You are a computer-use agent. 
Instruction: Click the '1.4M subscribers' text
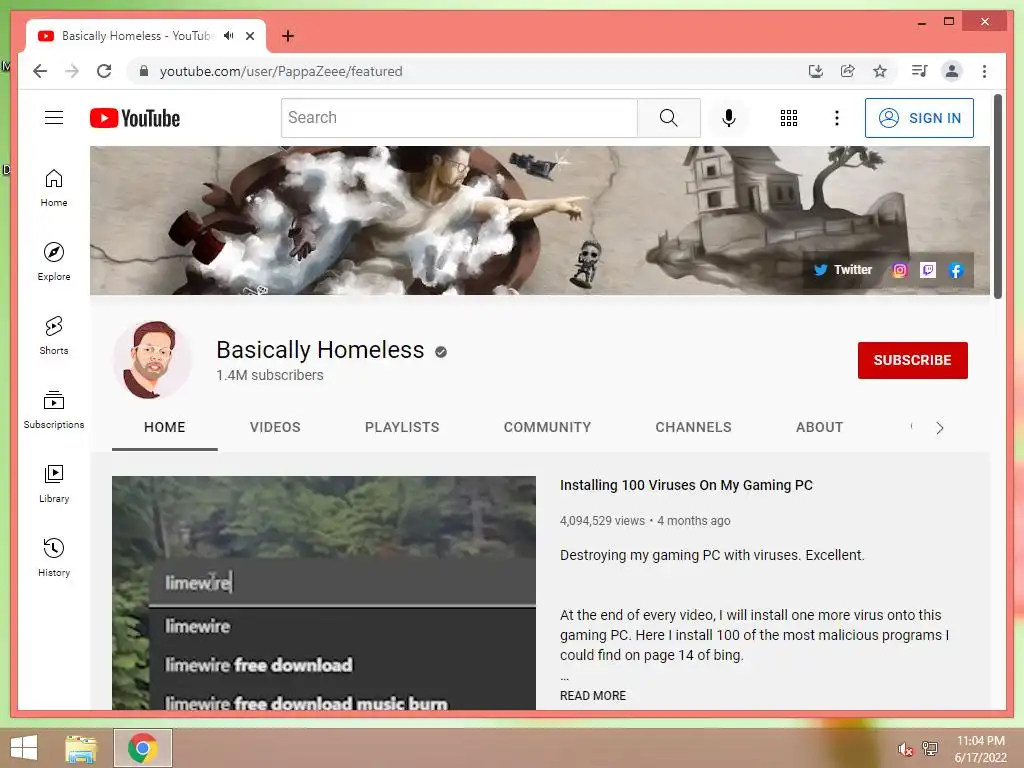tap(270, 375)
